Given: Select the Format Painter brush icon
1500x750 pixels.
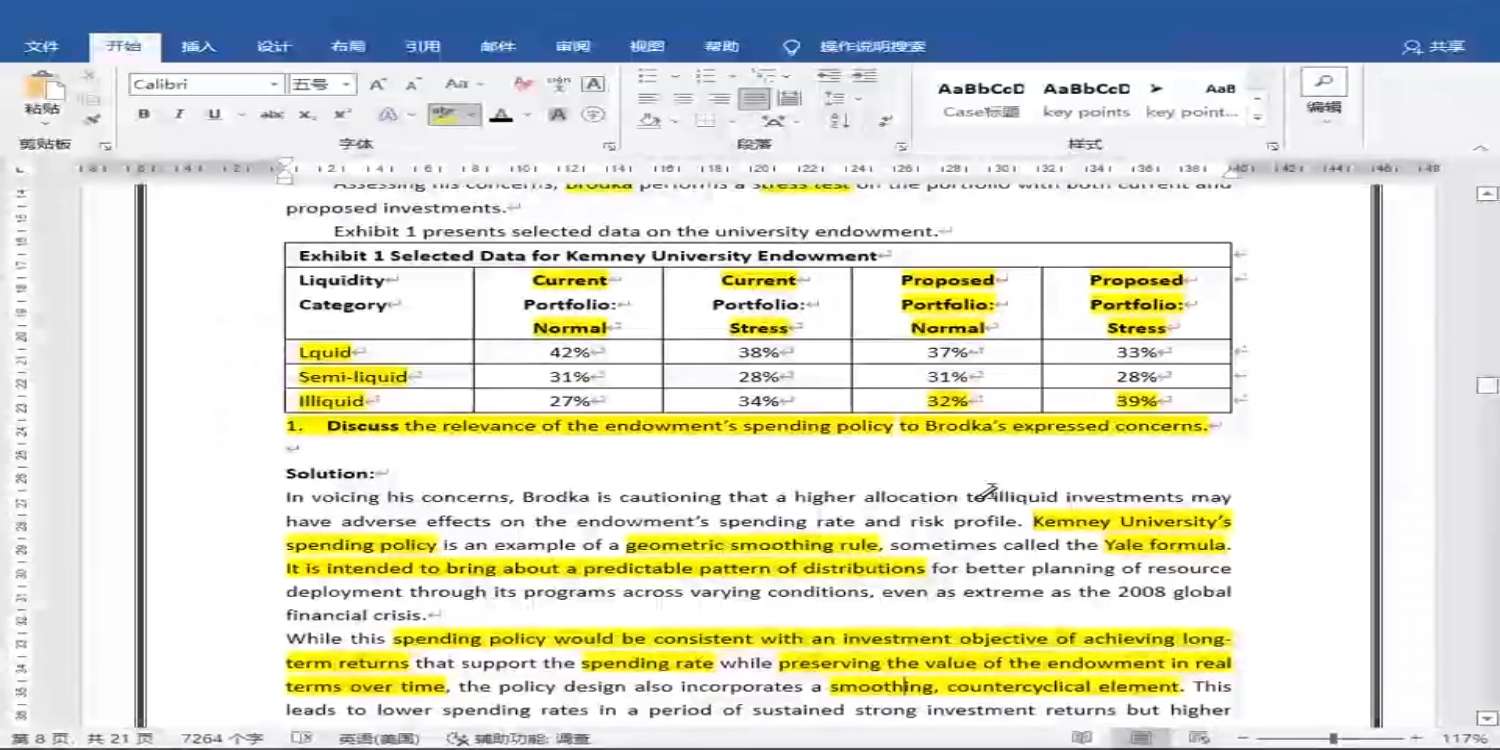Looking at the screenshot, I should tap(92, 120).
